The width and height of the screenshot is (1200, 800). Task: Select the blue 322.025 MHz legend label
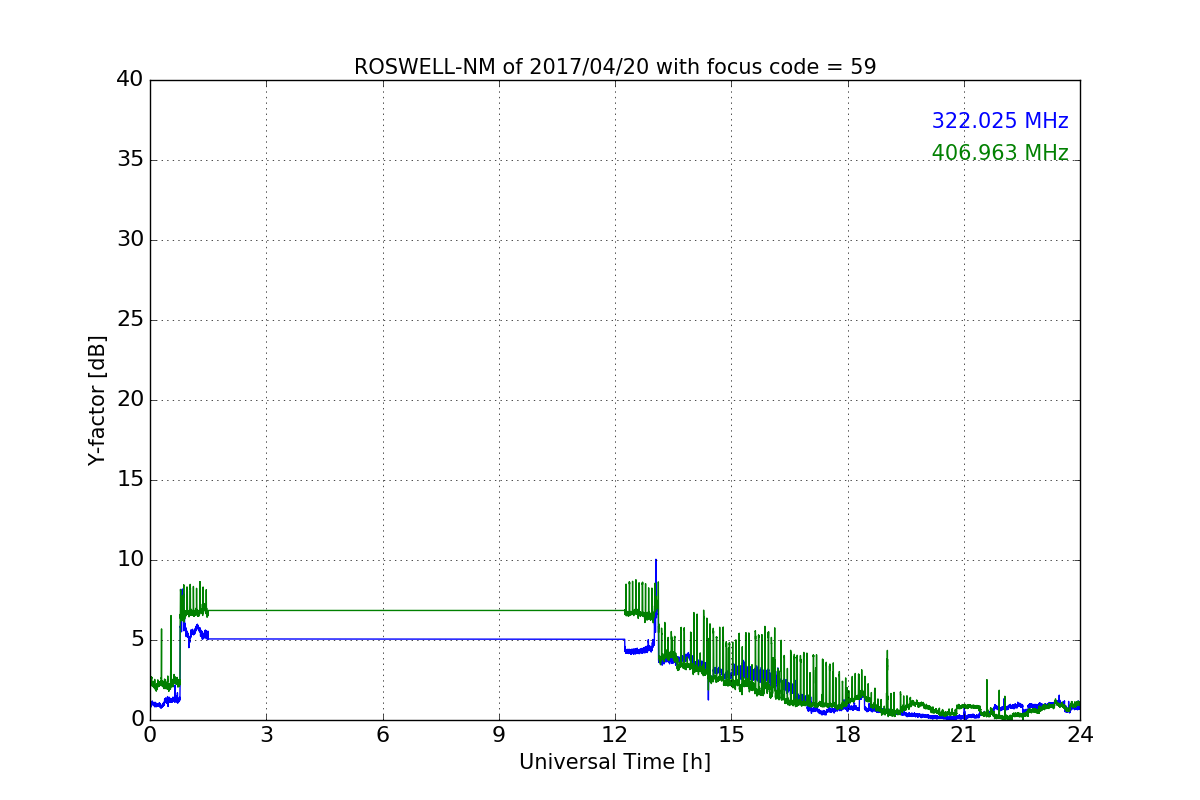(1000, 121)
